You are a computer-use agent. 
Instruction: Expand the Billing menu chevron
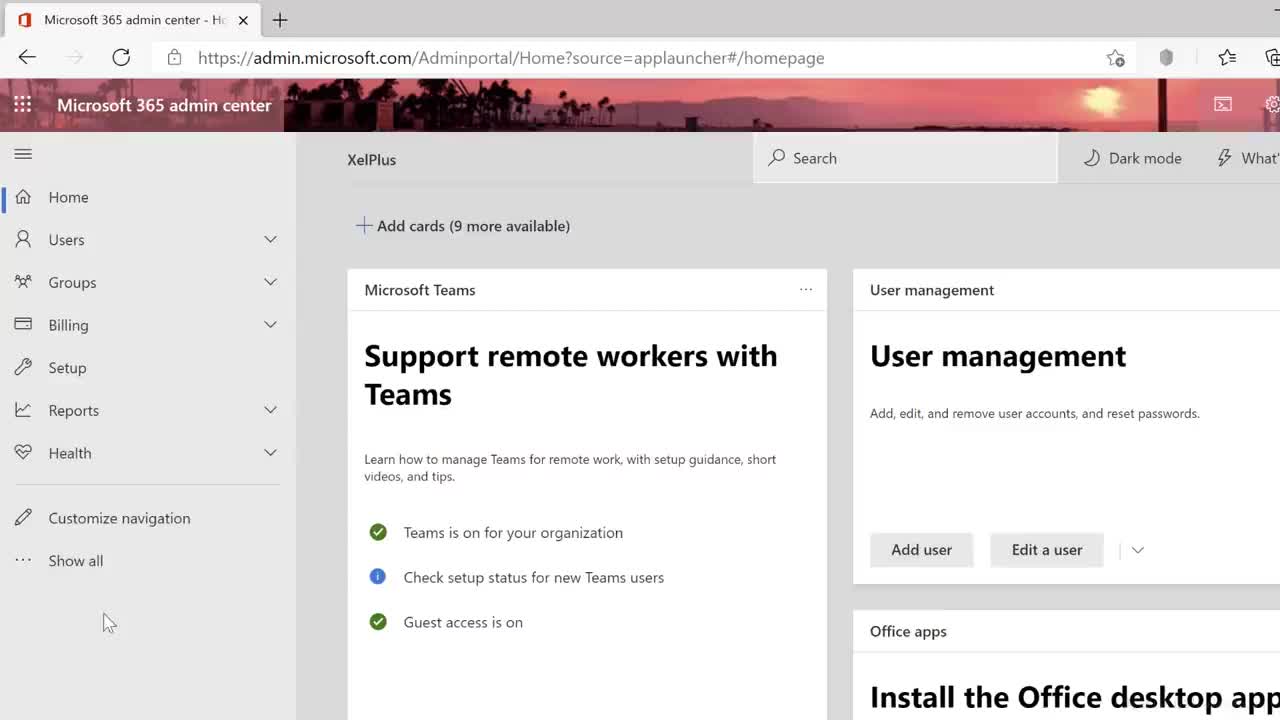[270, 325]
